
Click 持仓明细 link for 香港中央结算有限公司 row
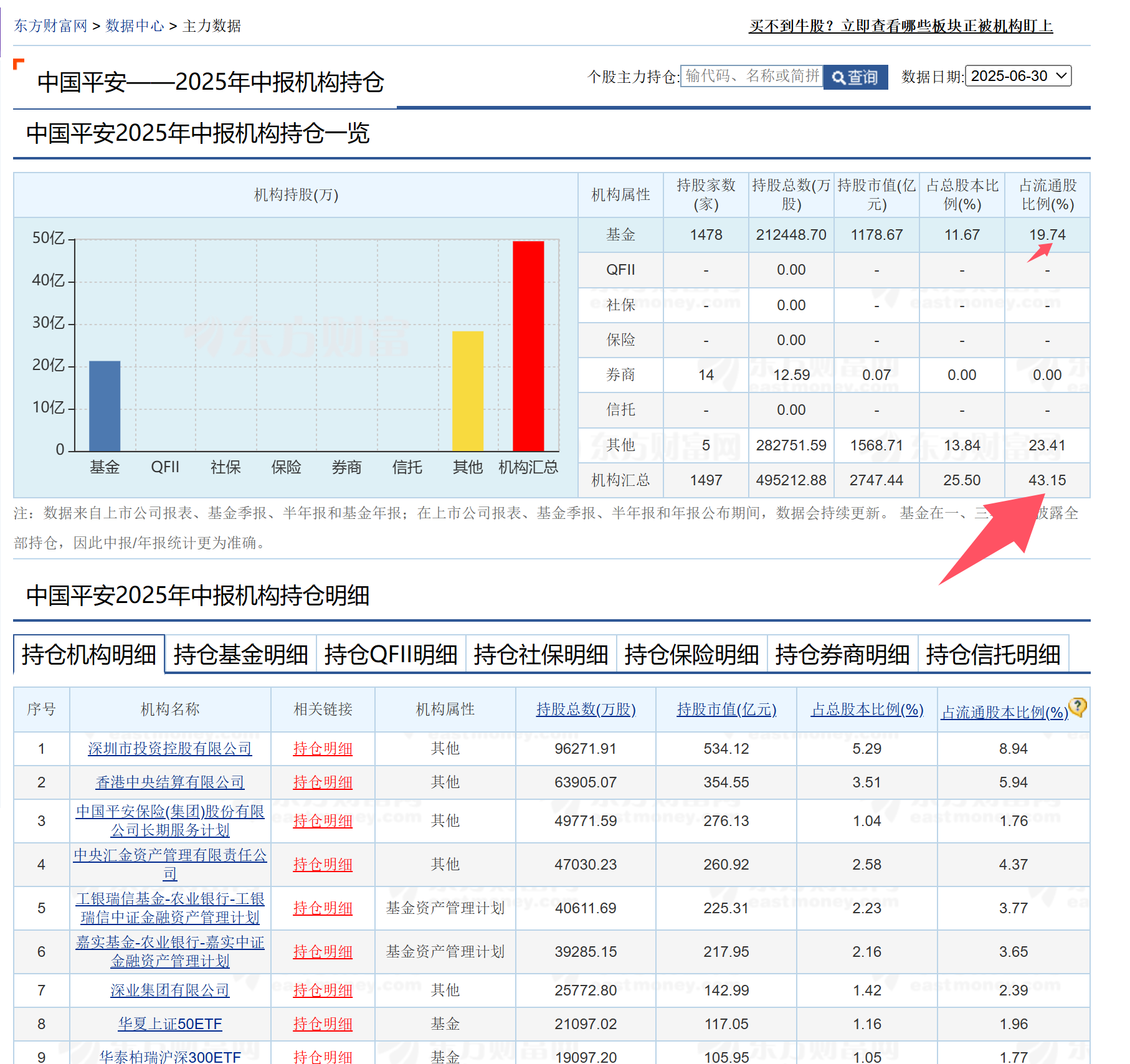pyautogui.click(x=323, y=782)
